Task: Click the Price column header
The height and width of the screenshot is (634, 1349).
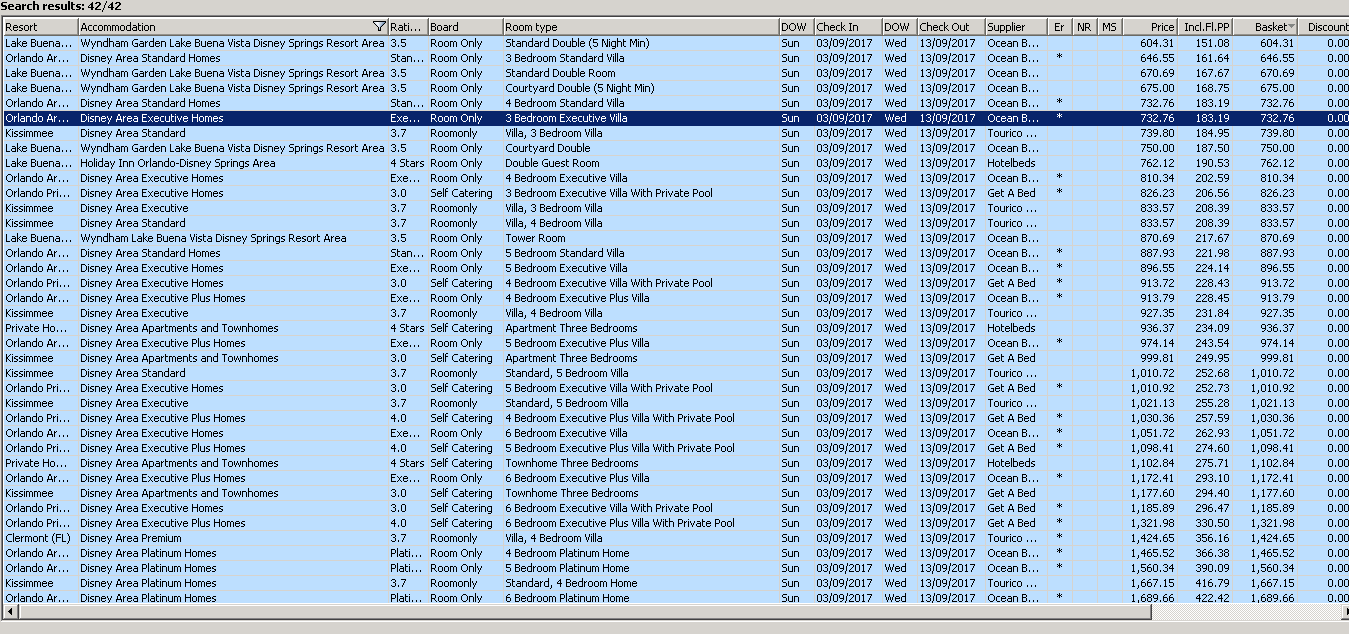Action: pos(1150,27)
